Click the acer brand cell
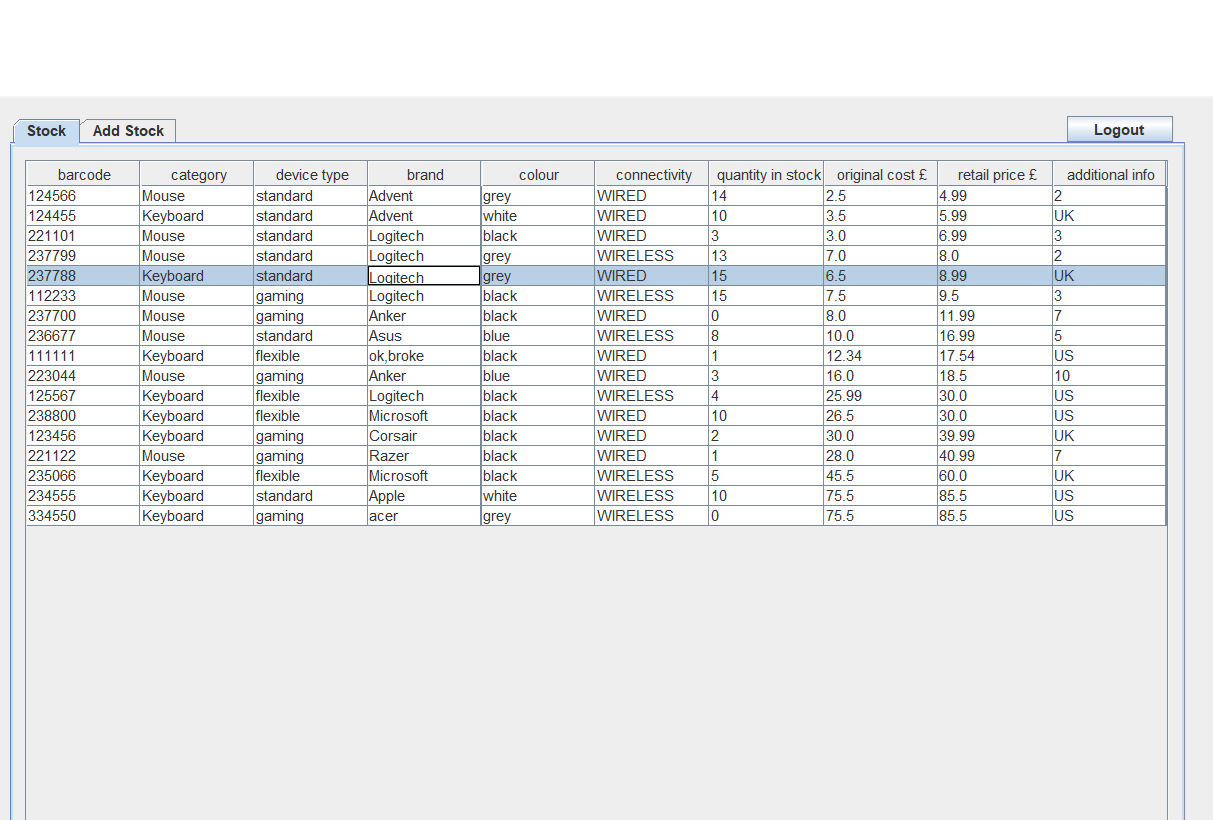This screenshot has height=820, width=1213. pyautogui.click(x=424, y=516)
